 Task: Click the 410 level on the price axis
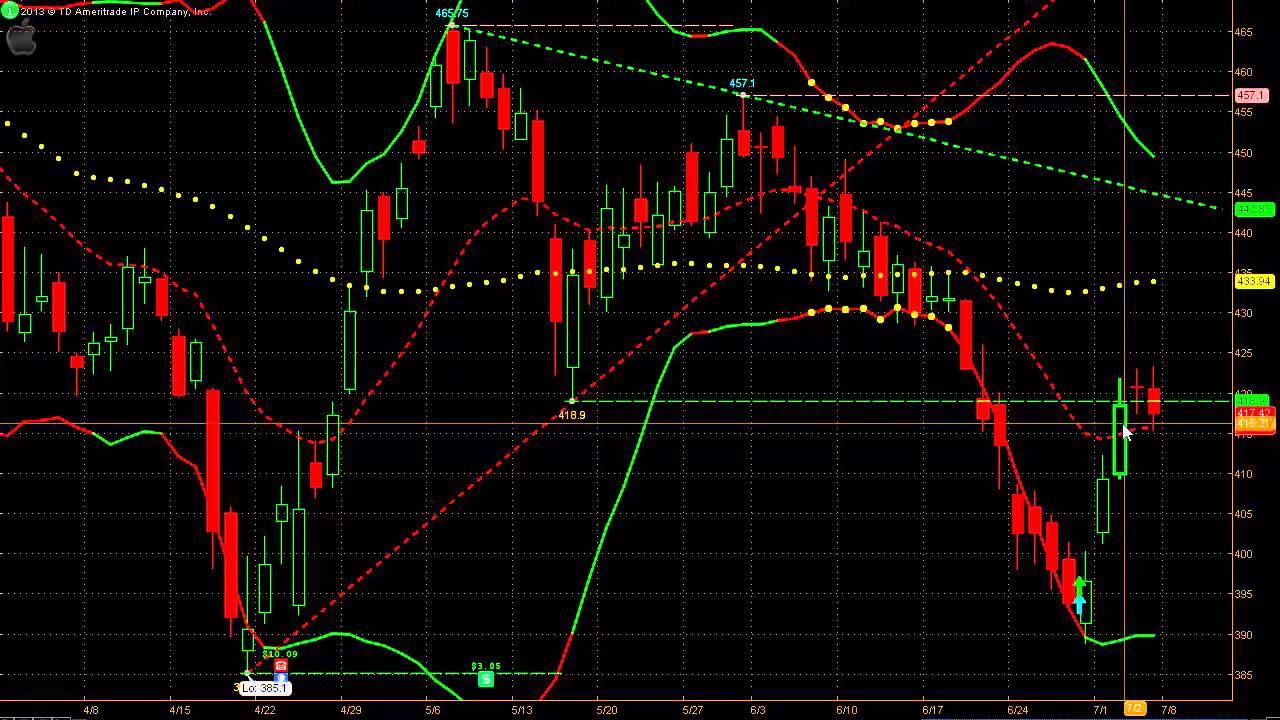(1243, 474)
